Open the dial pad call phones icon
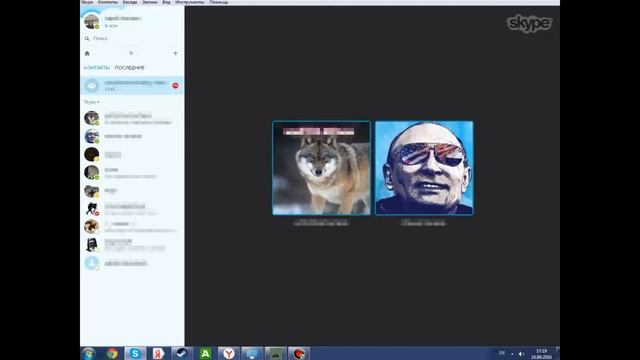The height and width of the screenshot is (360, 640). (131, 53)
